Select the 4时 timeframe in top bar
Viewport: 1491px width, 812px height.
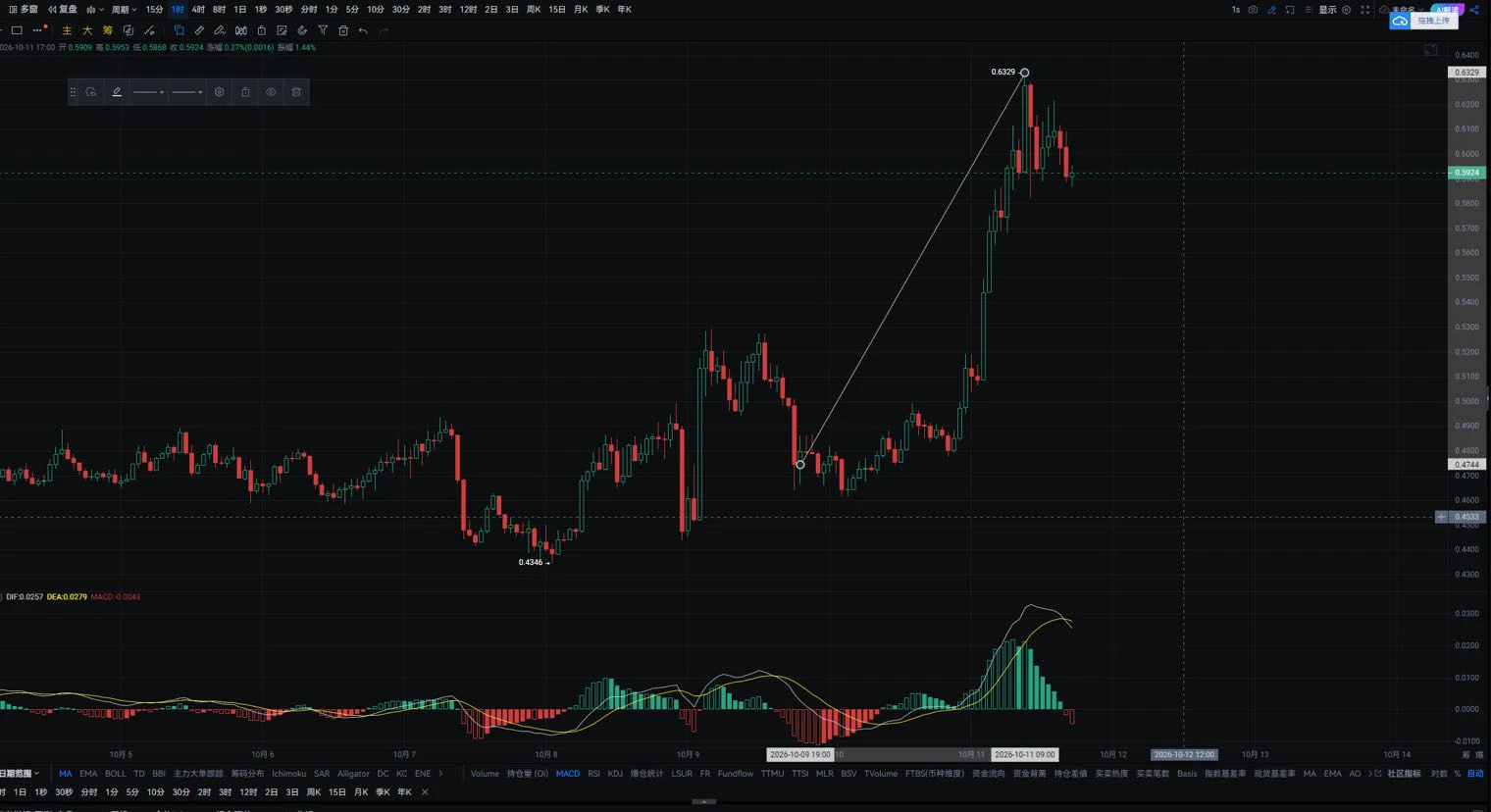pos(198,10)
